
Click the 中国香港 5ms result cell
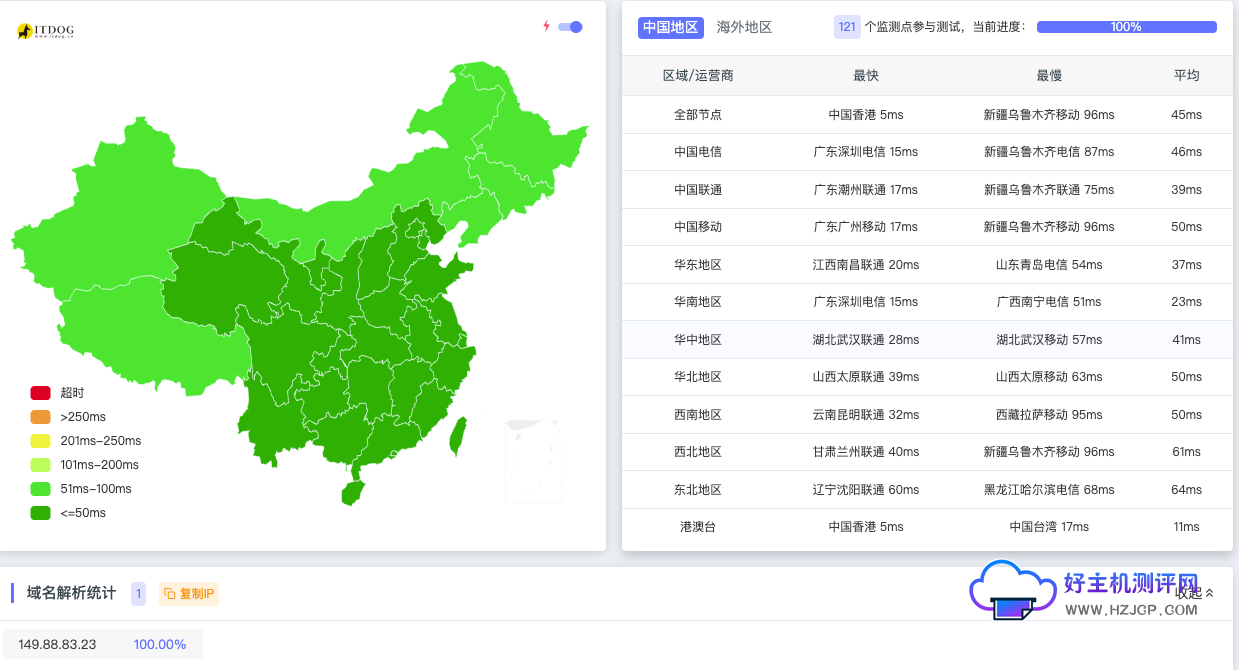[x=866, y=114]
